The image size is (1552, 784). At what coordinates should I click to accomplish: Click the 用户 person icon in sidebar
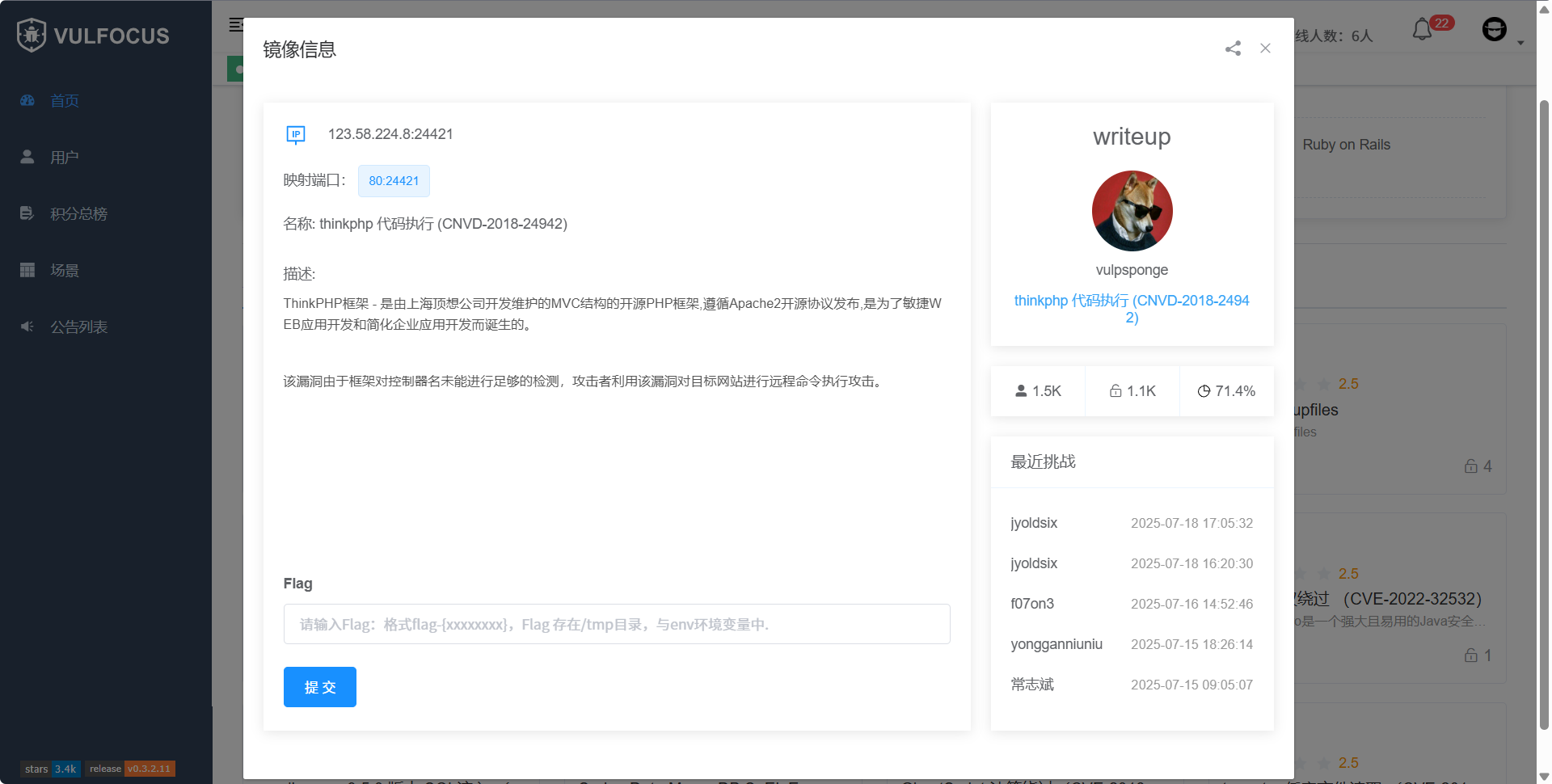[27, 157]
